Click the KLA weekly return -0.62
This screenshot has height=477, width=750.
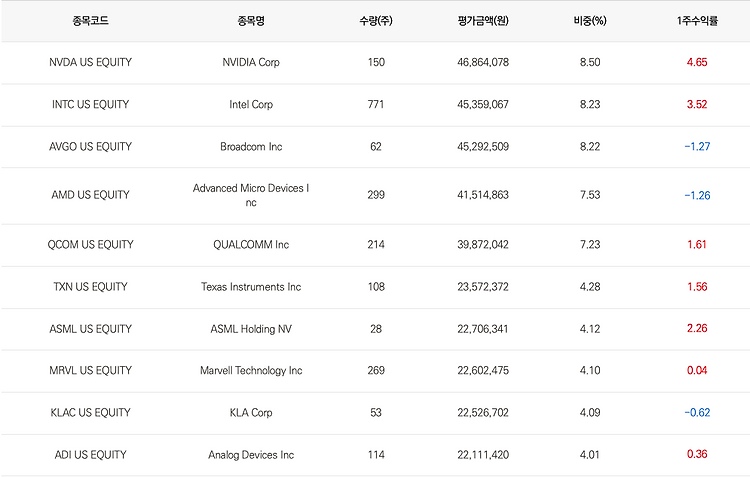(697, 412)
